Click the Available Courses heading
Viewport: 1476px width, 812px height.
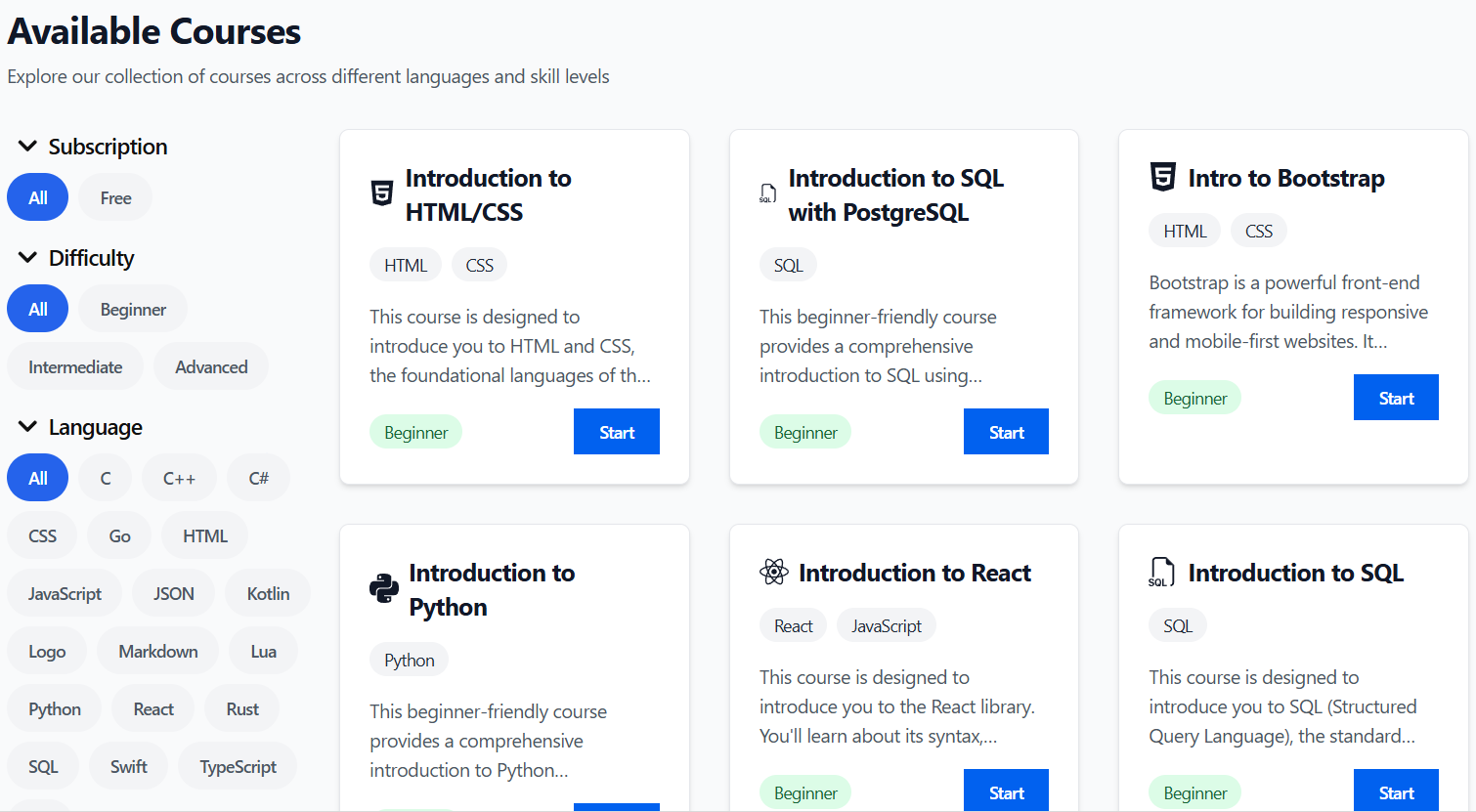(154, 31)
